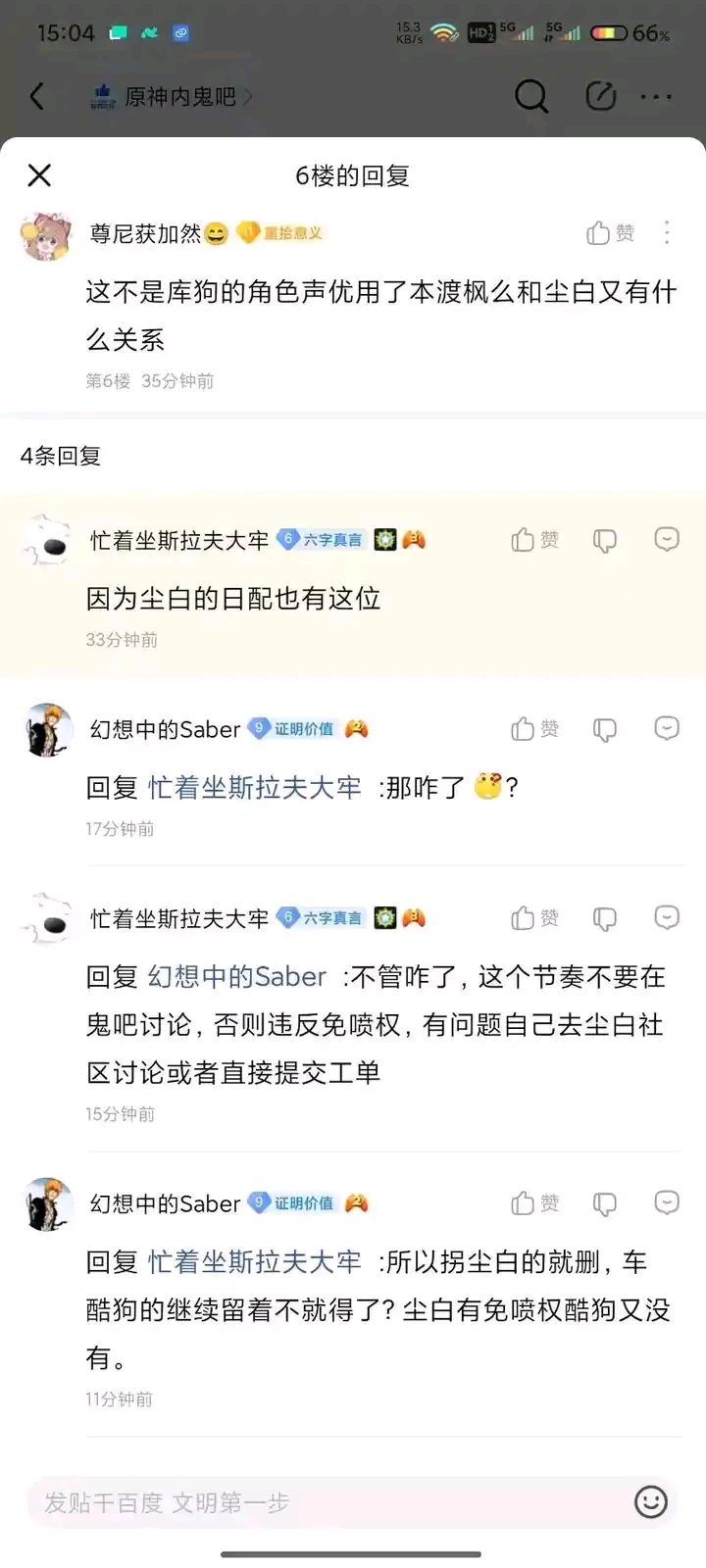Tap the 六字真言 level badge on first reply

pos(322,540)
